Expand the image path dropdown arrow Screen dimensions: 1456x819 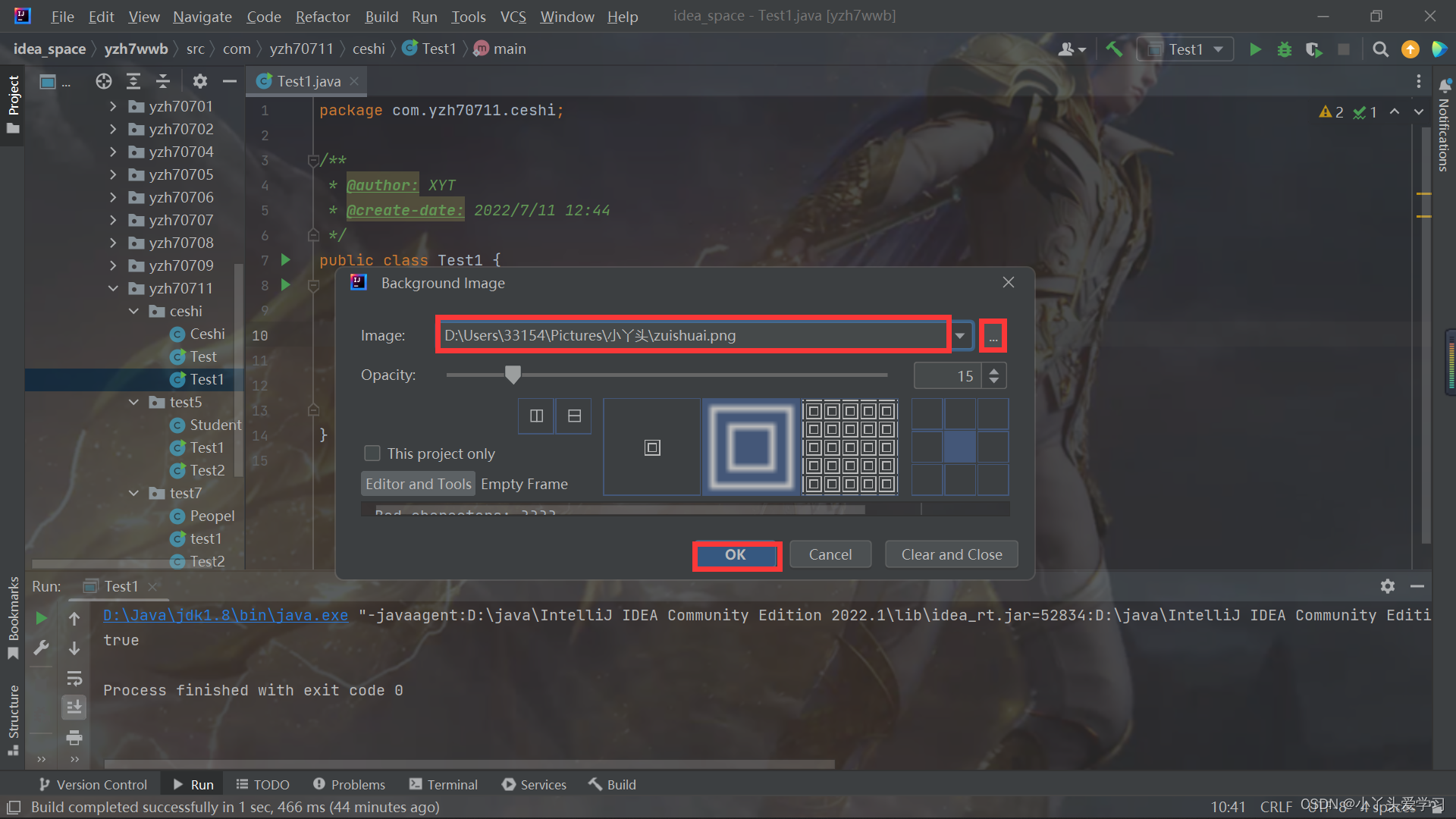(x=959, y=335)
